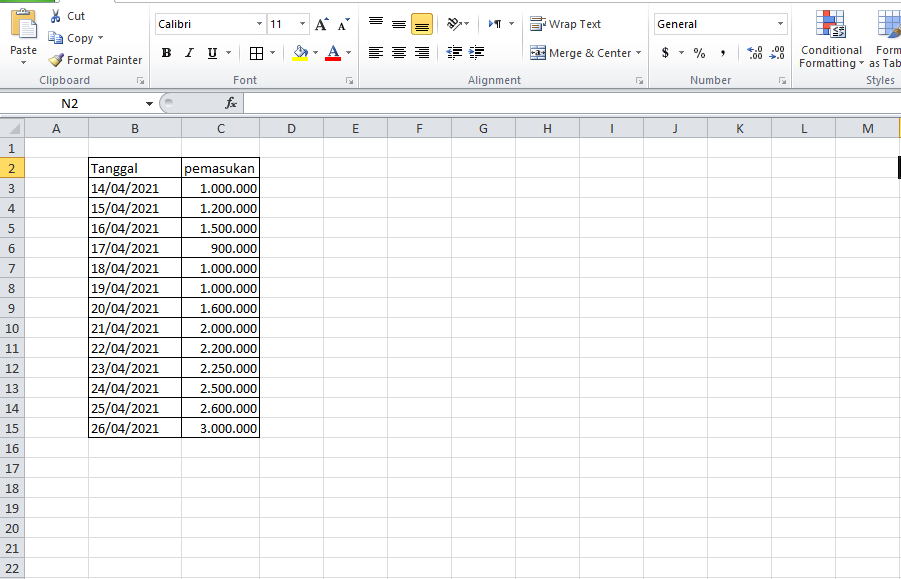Open the General number format dropdown
901x579 pixels.
pos(780,24)
